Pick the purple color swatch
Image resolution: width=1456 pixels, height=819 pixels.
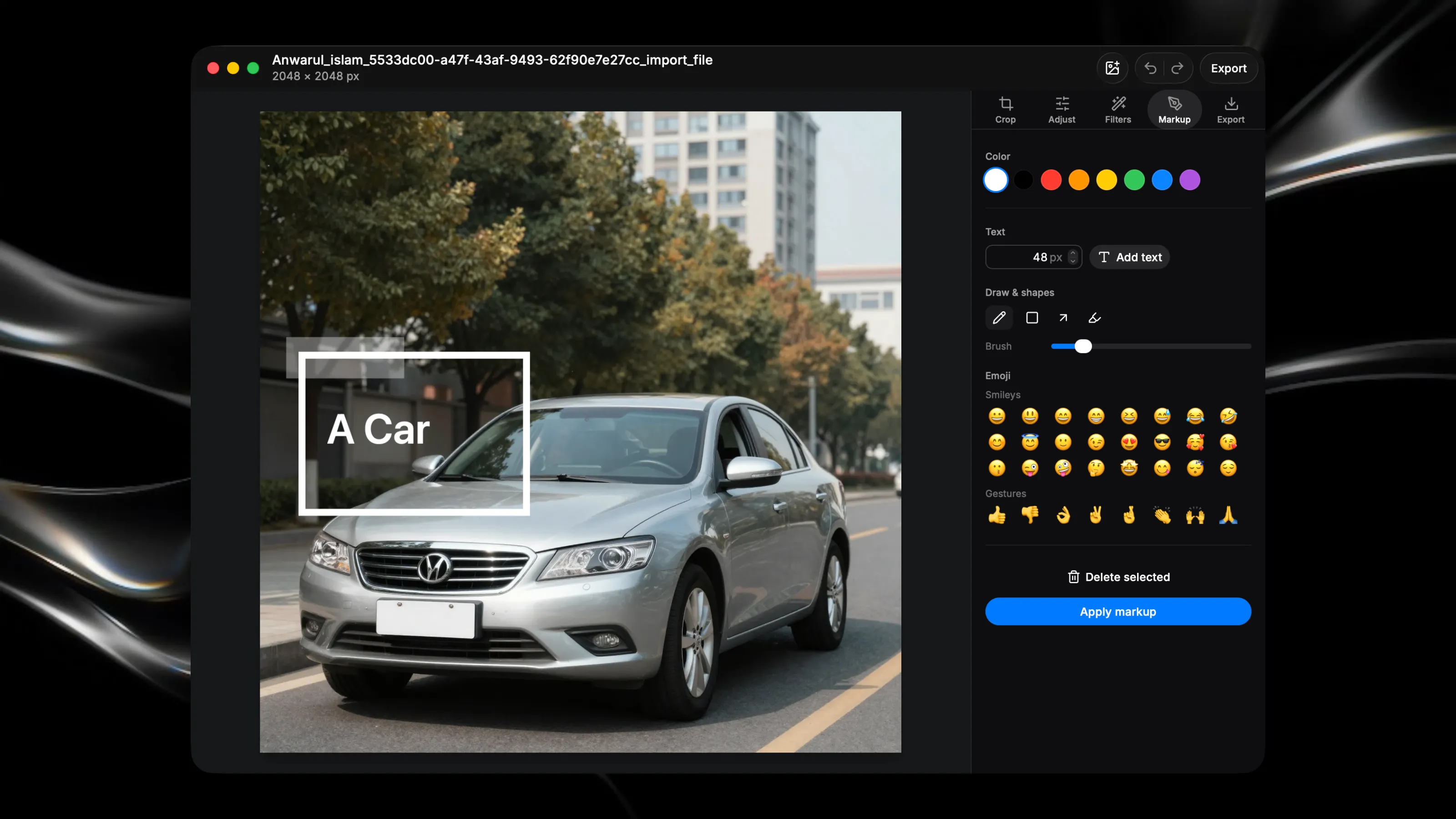1189,180
